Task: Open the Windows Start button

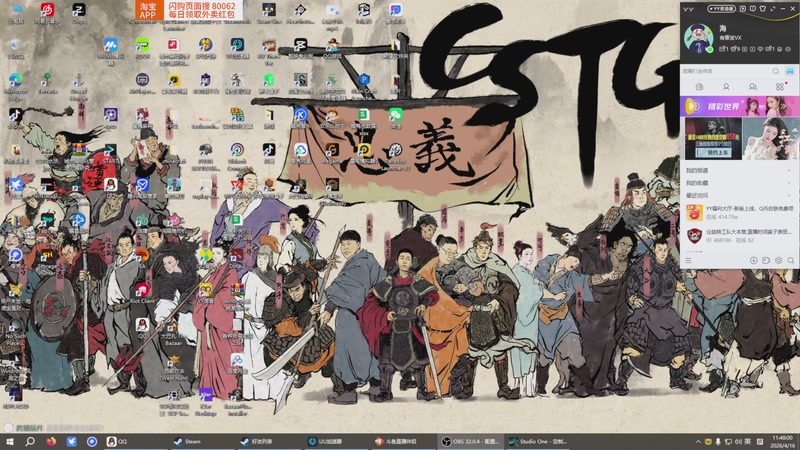Action: click(x=9, y=441)
